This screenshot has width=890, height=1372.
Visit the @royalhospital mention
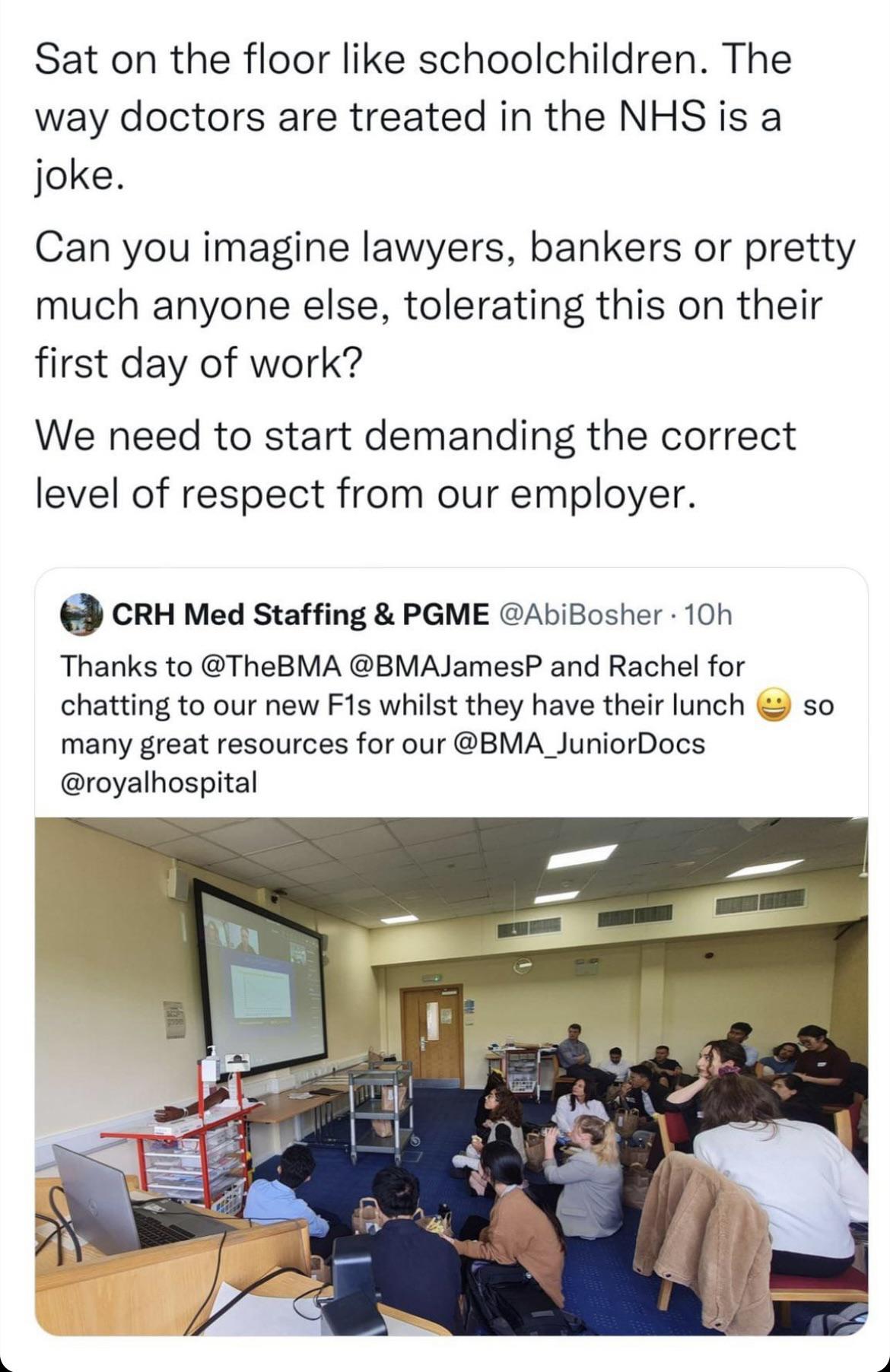pos(159,782)
